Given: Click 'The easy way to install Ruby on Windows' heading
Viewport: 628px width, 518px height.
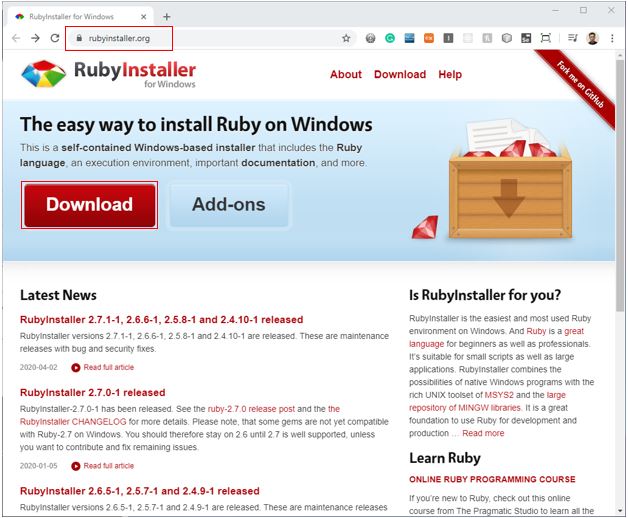Looking at the screenshot, I should point(196,125).
